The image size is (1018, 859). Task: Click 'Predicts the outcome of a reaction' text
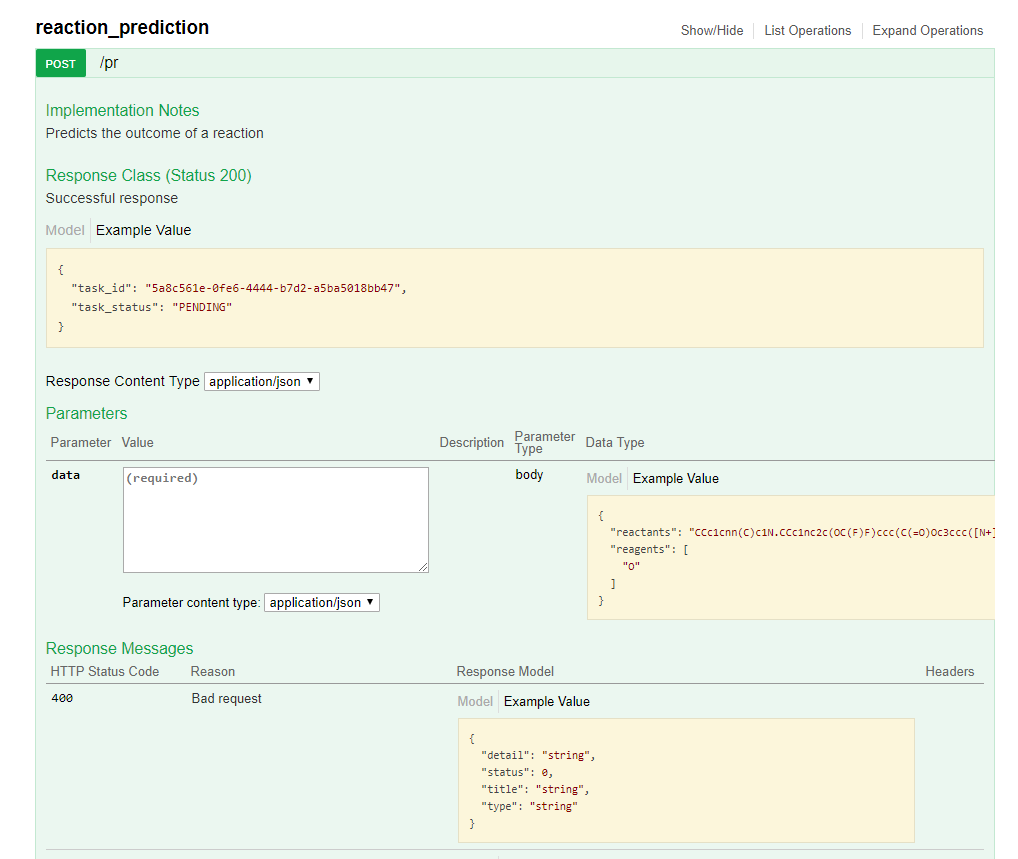[x=155, y=133]
